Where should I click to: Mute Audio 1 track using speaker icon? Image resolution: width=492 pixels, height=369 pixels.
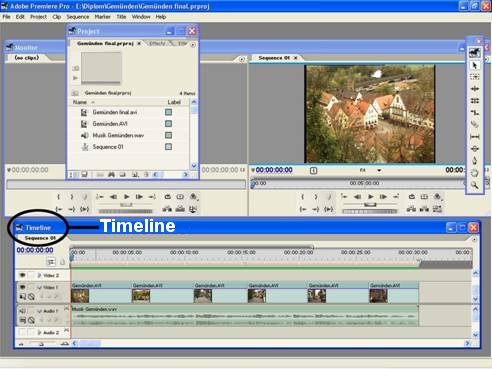(x=22, y=311)
